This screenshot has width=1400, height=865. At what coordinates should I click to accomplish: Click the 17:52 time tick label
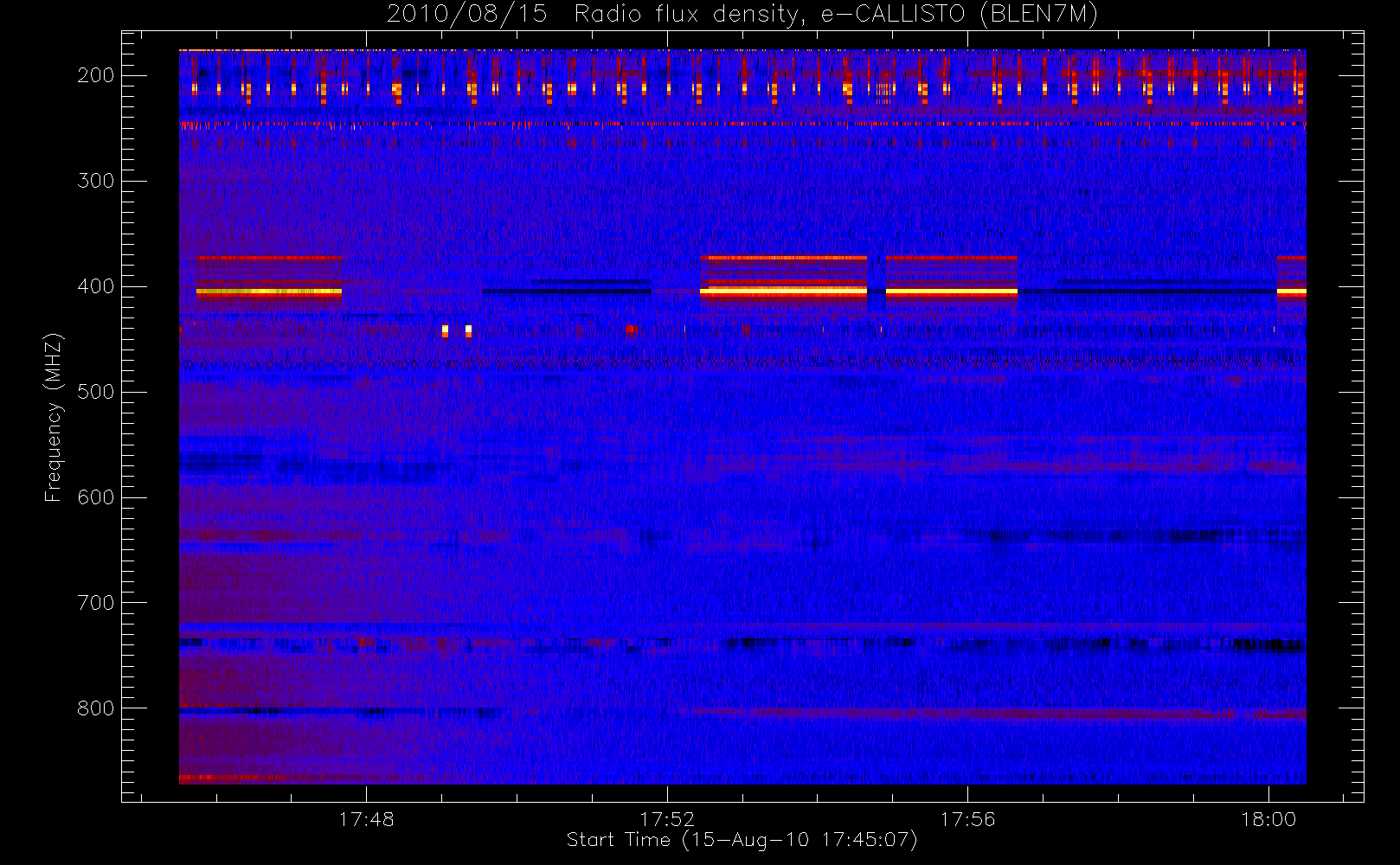coord(667,819)
